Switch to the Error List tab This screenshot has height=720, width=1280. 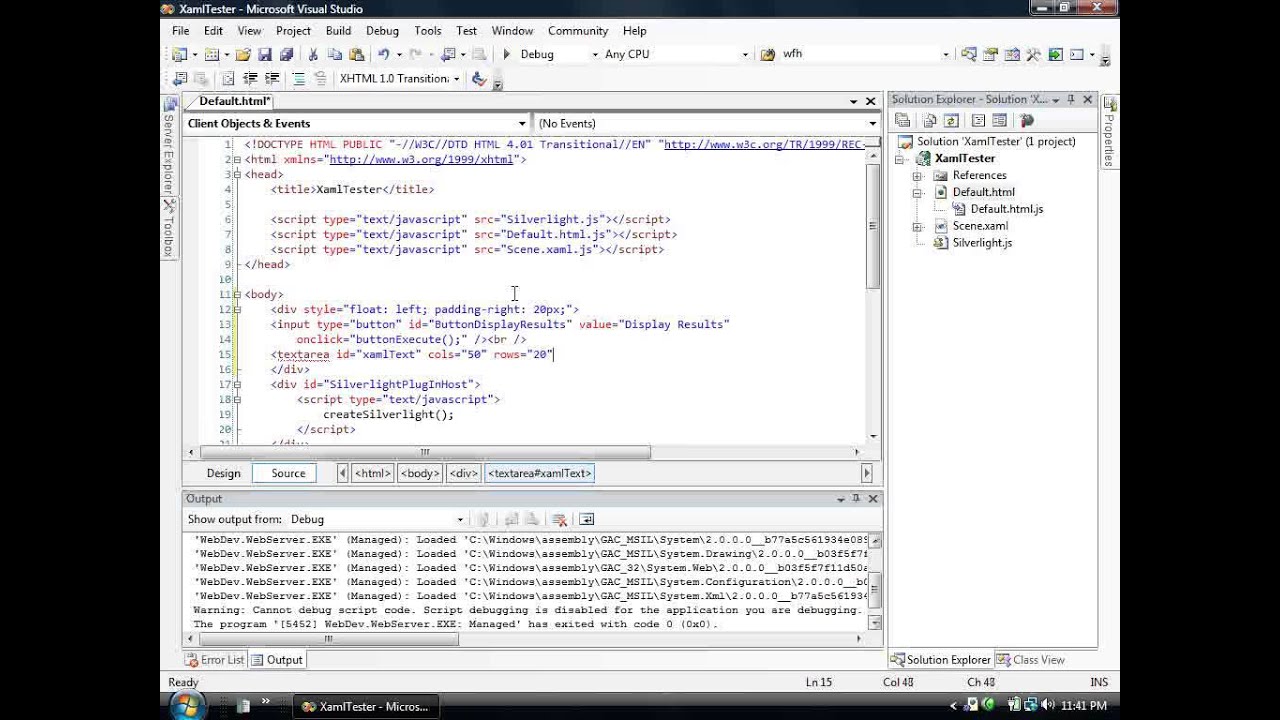click(214, 660)
